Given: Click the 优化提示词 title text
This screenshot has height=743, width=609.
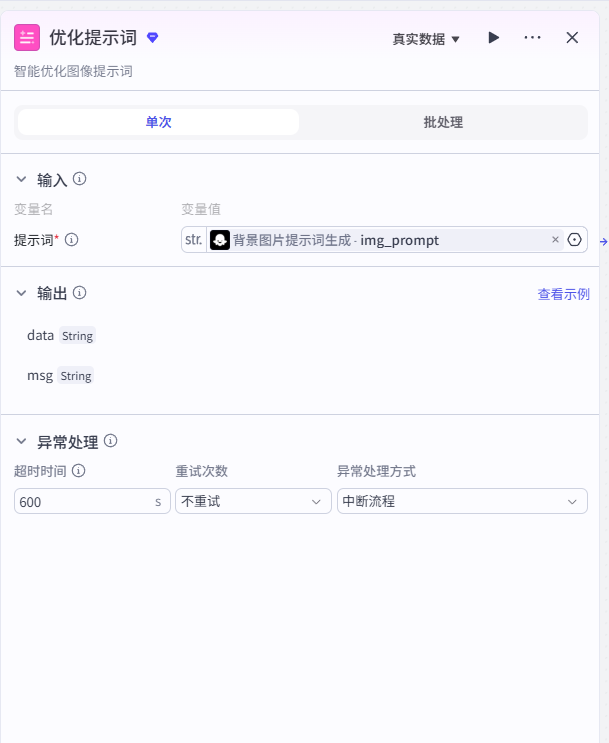Looking at the screenshot, I should coord(93,38).
